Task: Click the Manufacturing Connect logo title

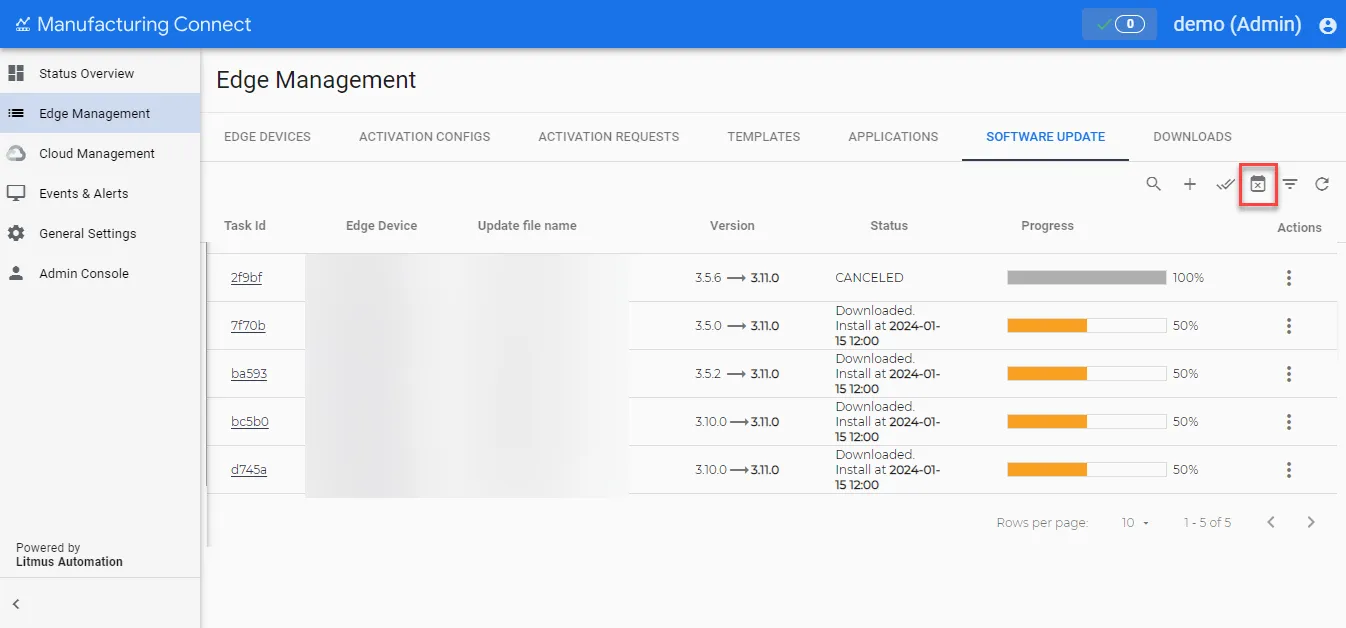Action: click(x=134, y=24)
